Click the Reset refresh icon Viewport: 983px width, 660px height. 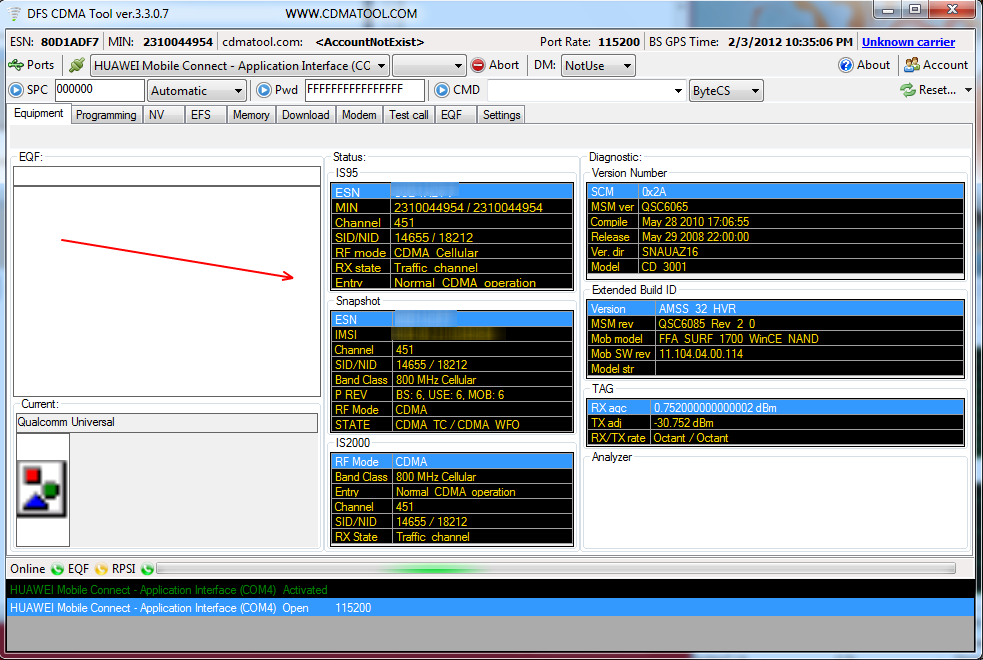[x=908, y=90]
